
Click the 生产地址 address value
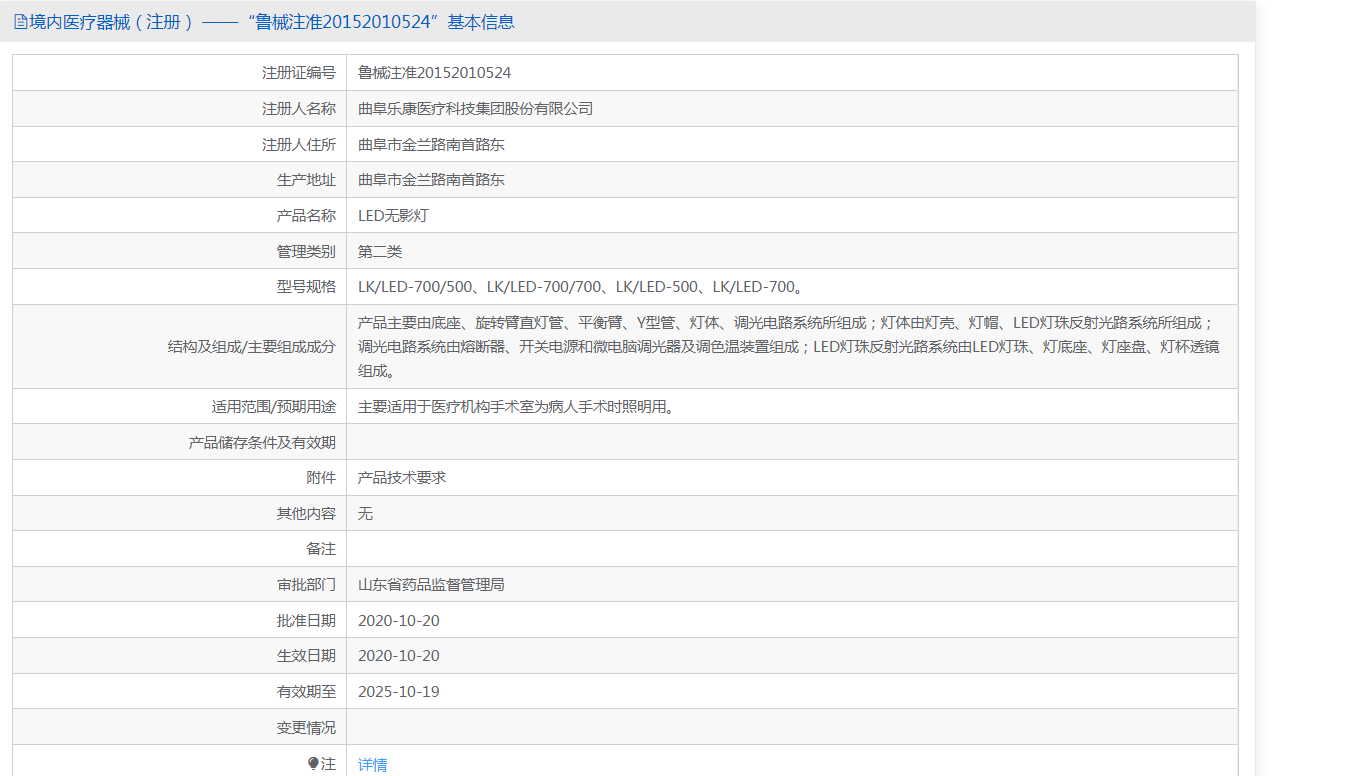[x=432, y=180]
